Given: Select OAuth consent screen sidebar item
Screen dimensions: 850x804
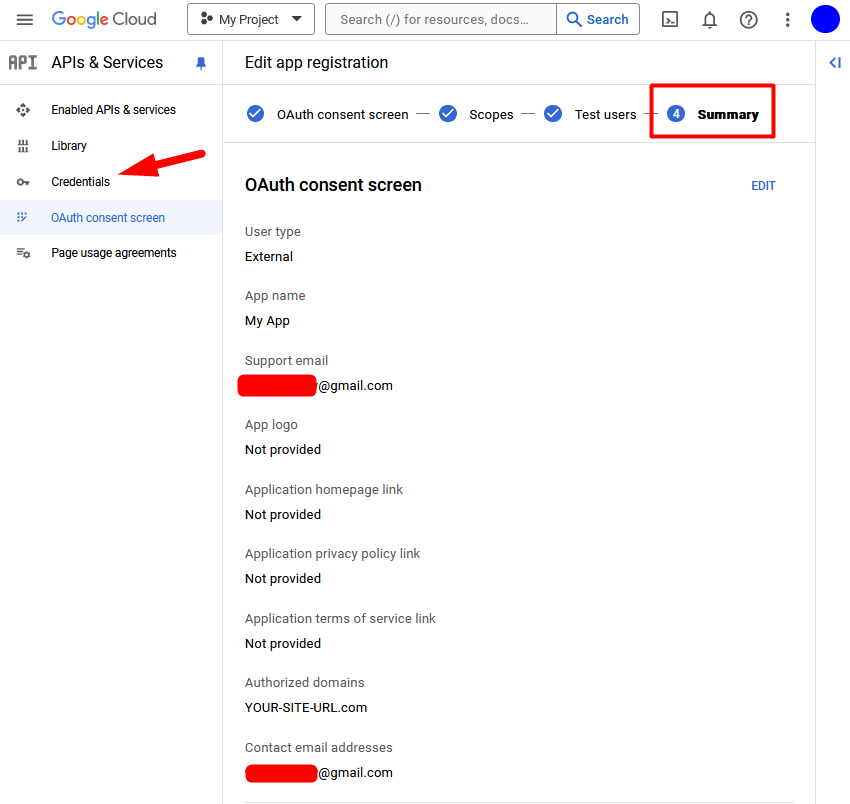Looking at the screenshot, I should click(111, 217).
